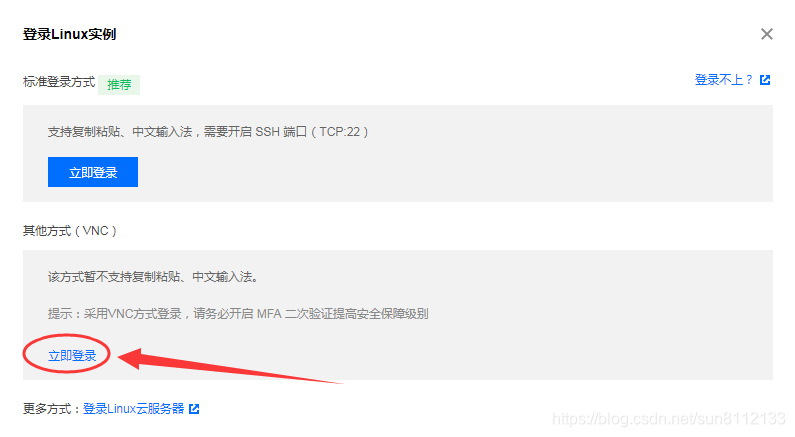This screenshot has height=437, width=795.
Task: Click the blue 立即登录 button
Action: pyautogui.click(x=93, y=172)
